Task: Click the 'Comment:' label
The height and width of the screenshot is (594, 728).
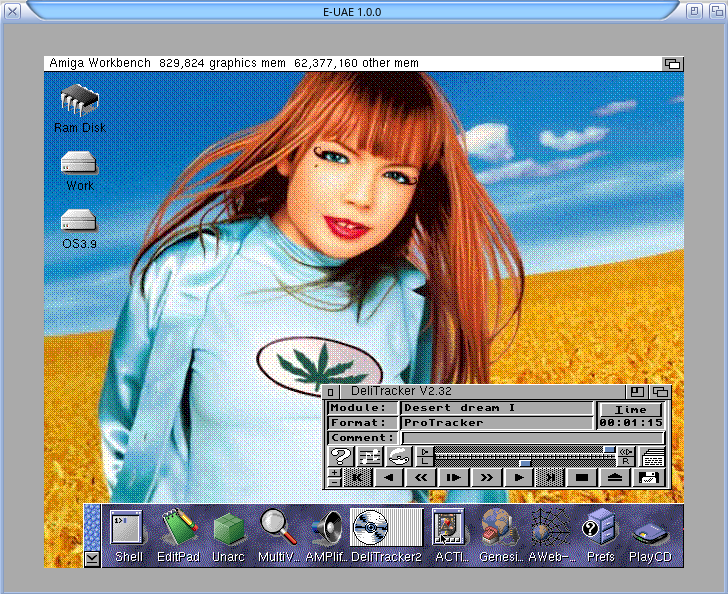Action: (x=362, y=437)
